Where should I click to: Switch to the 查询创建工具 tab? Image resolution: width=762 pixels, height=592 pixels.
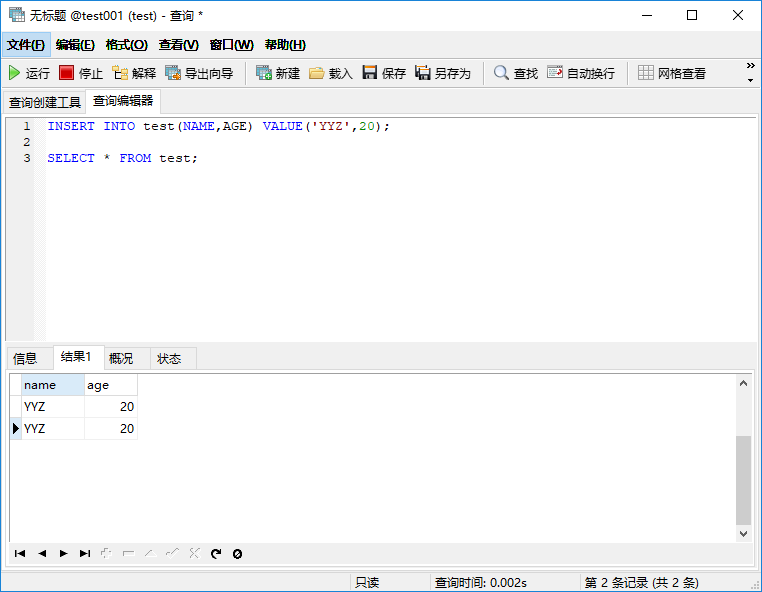coord(45,102)
